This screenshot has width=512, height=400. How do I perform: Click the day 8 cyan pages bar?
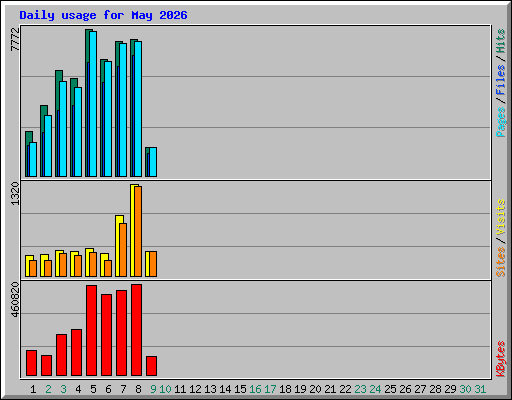138,109
